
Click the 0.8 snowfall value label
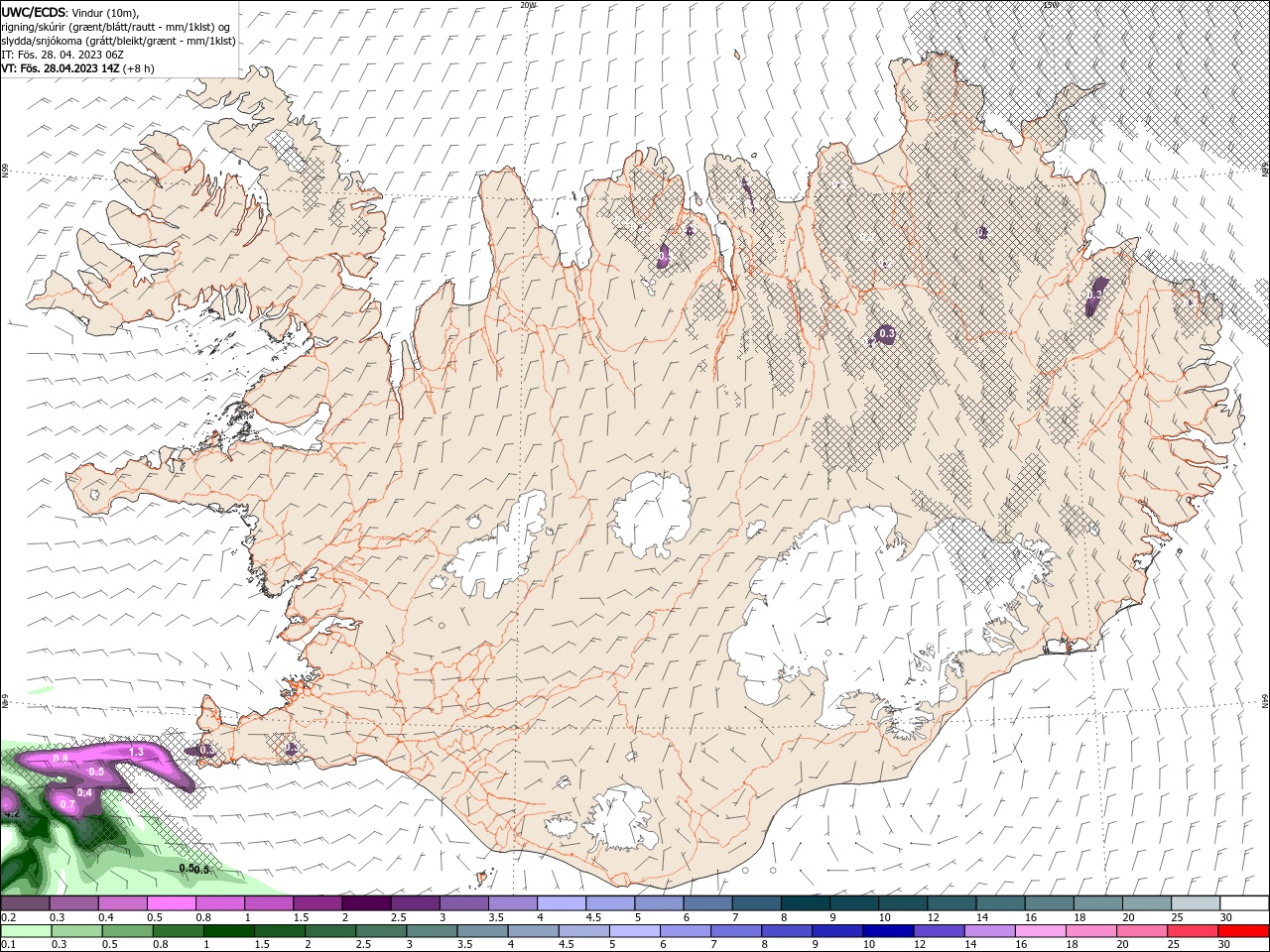pyautogui.click(x=61, y=760)
